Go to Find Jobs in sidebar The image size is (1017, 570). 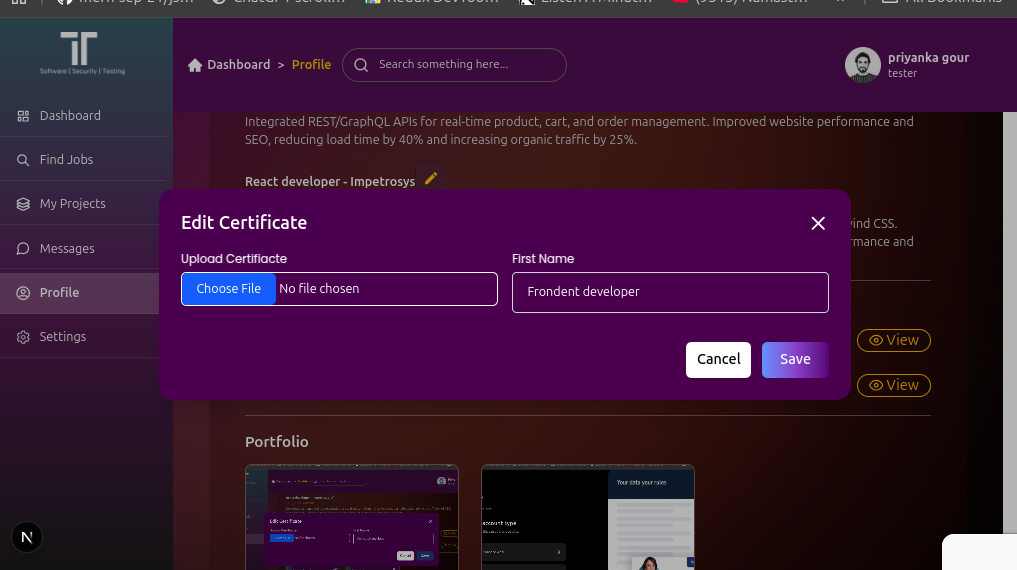tap(66, 160)
